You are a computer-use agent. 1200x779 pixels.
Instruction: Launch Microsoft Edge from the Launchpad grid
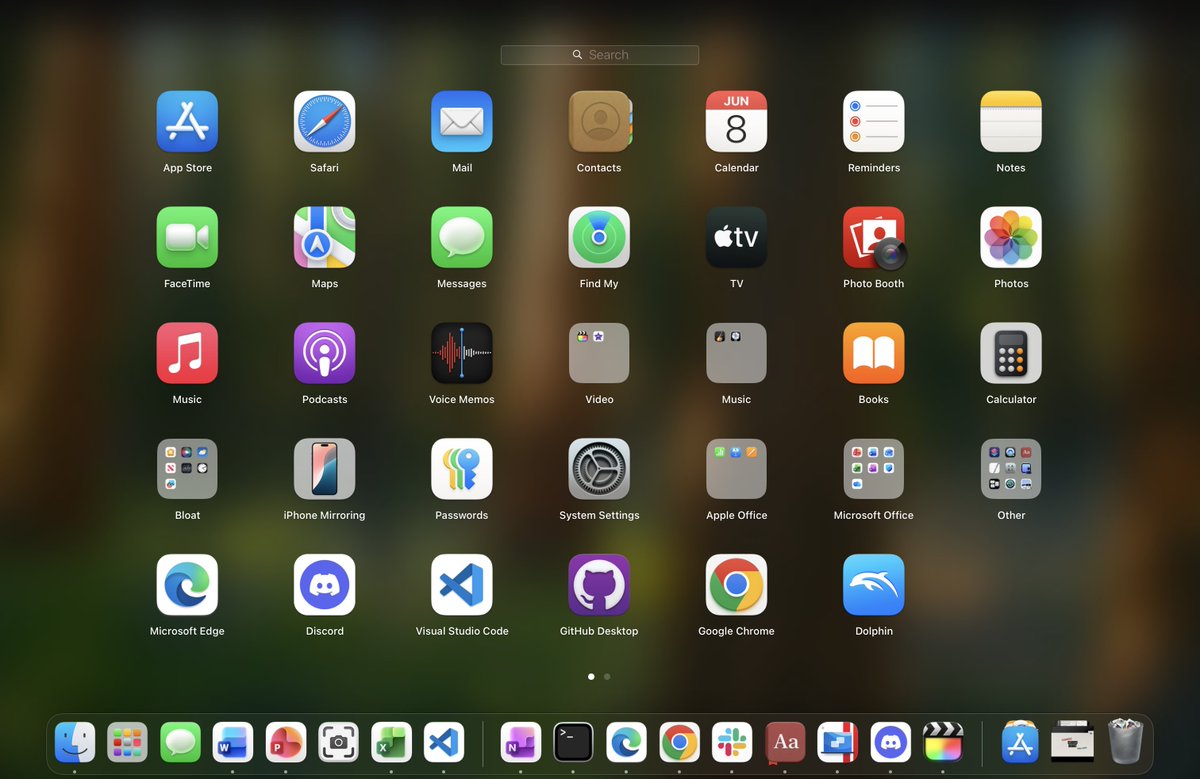187,585
